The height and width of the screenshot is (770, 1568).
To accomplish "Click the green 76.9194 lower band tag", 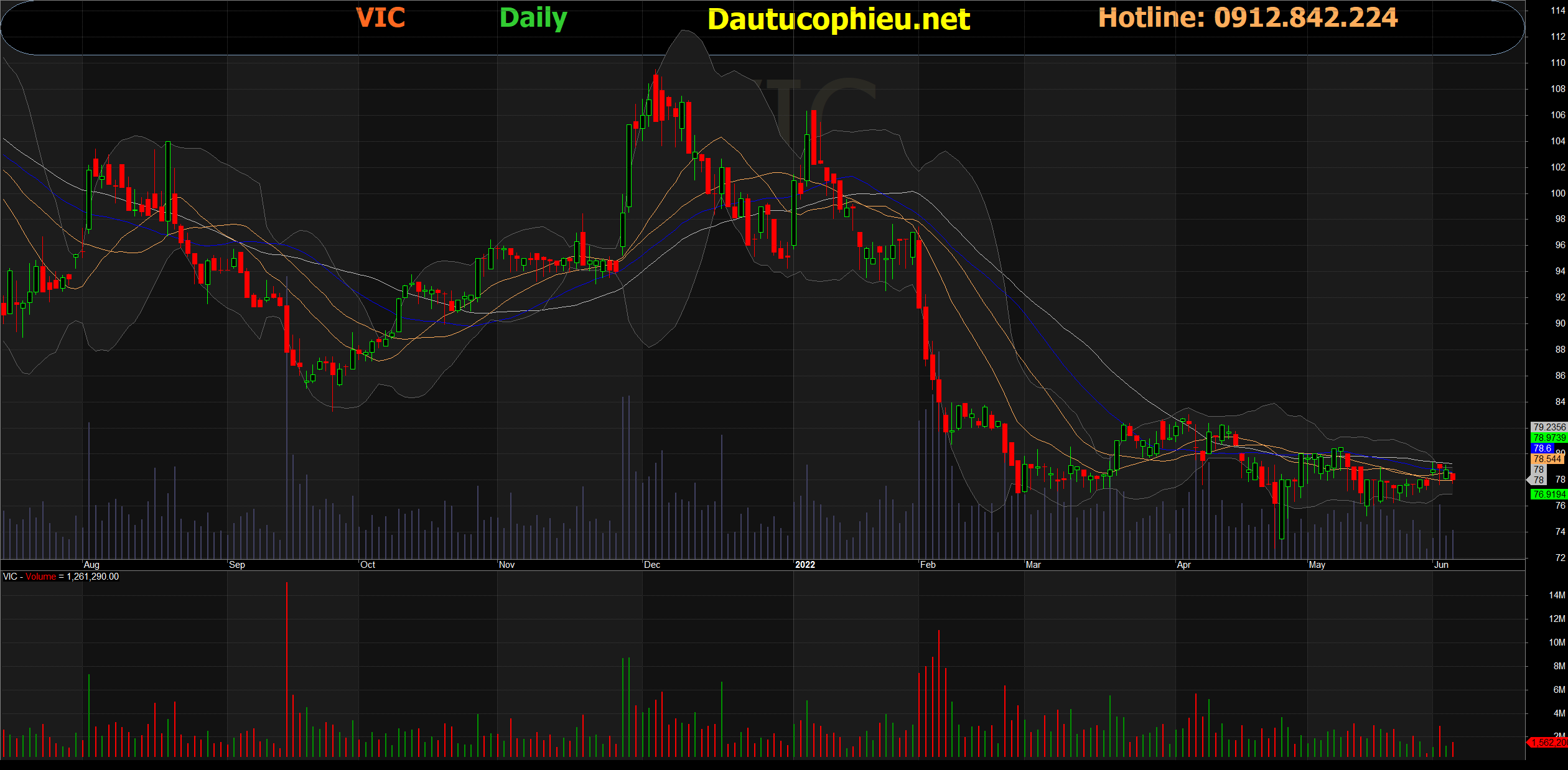I will [1548, 494].
